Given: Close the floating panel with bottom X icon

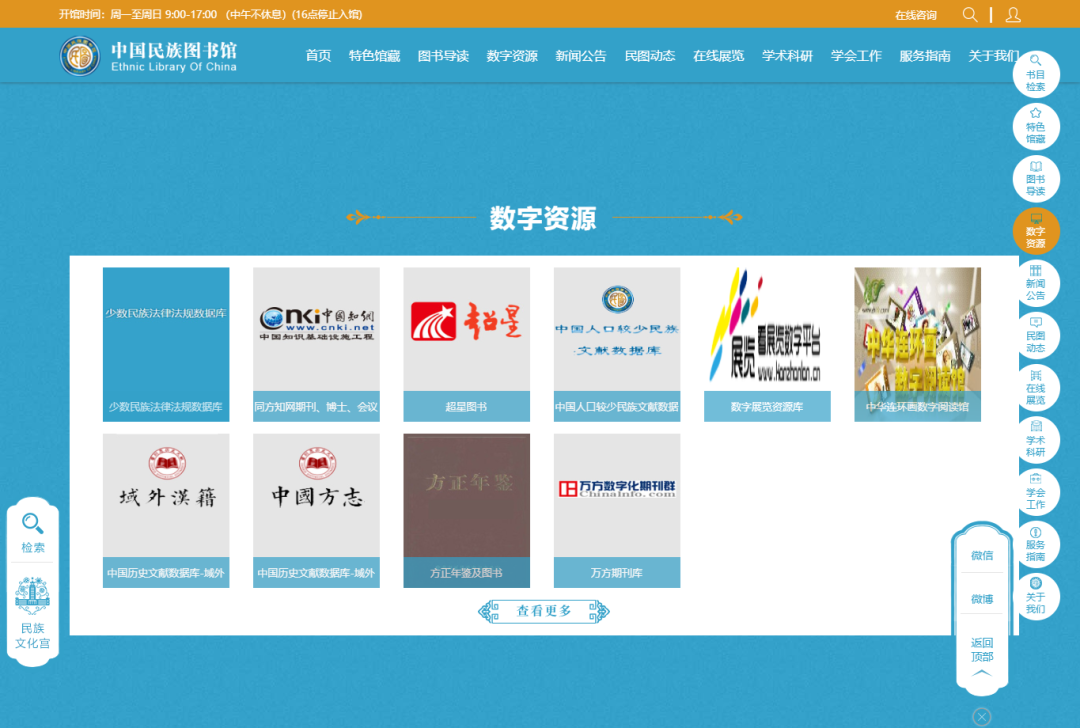Looking at the screenshot, I should click(982, 716).
